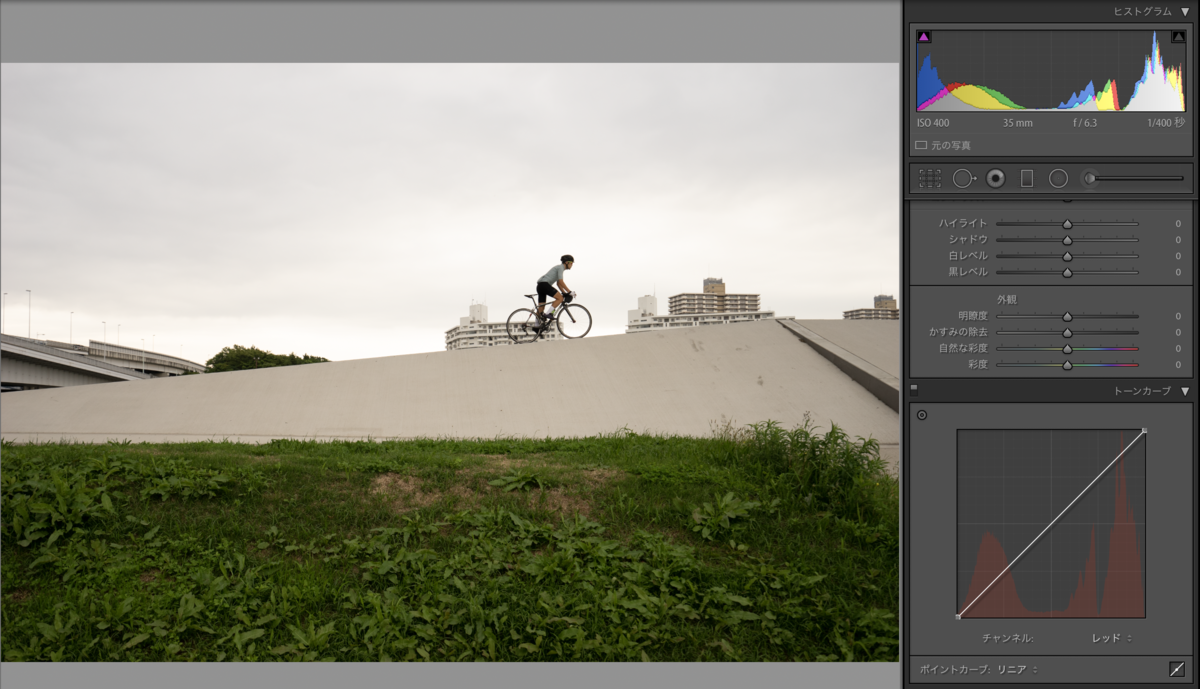Reset the 彩度 slider
This screenshot has width=1200, height=689.
(x=1067, y=364)
